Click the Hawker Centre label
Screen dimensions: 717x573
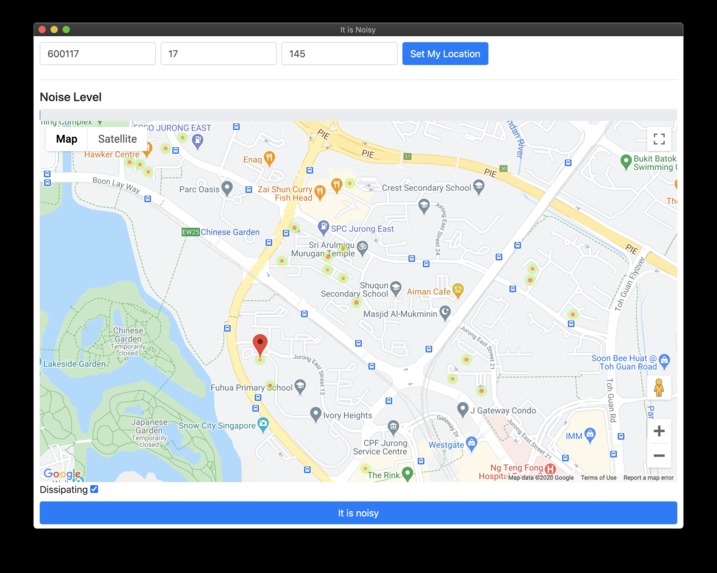[x=112, y=155]
